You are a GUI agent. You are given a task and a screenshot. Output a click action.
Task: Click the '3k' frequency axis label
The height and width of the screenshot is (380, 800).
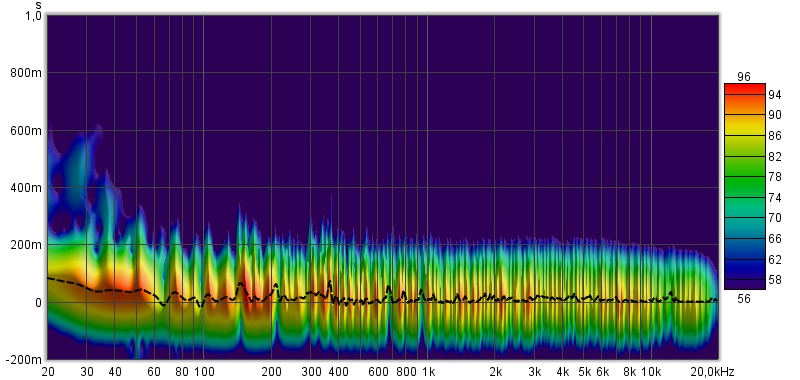point(535,371)
